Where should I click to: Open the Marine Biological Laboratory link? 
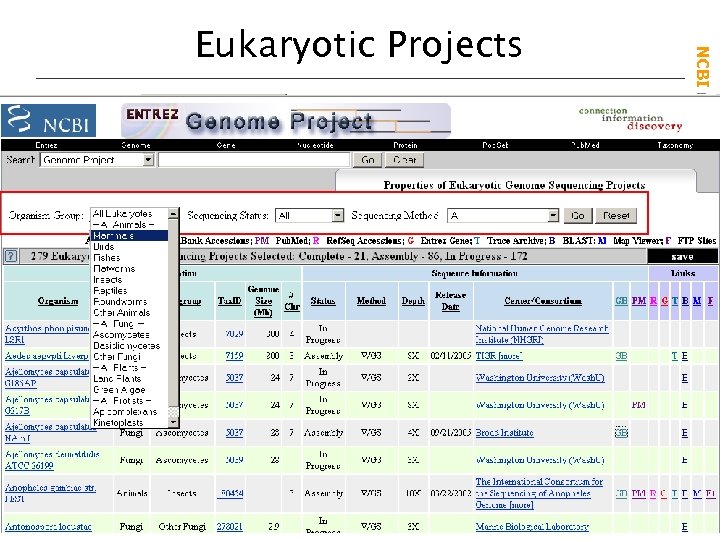click(532, 527)
